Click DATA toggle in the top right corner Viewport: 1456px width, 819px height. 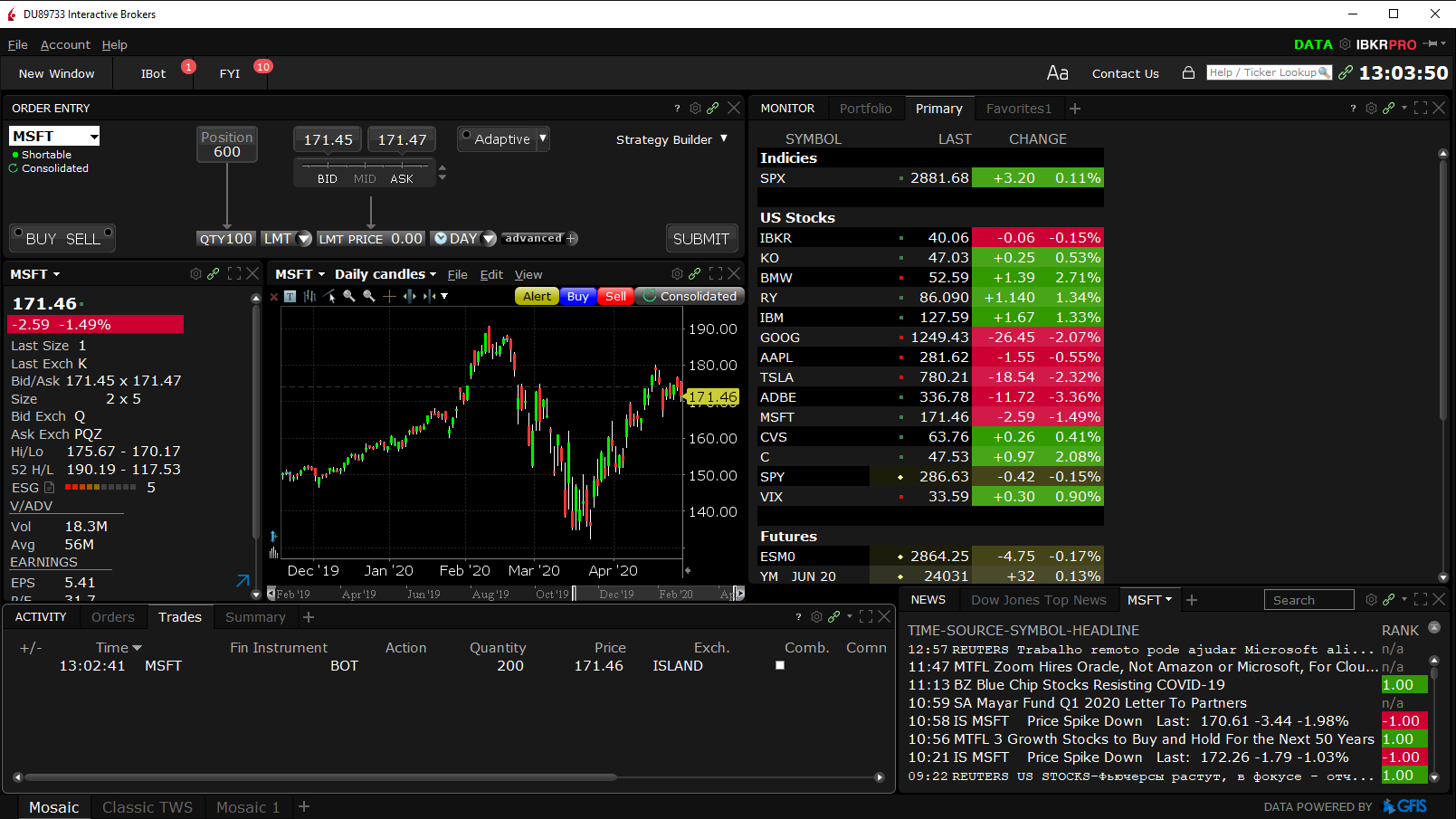(1313, 43)
